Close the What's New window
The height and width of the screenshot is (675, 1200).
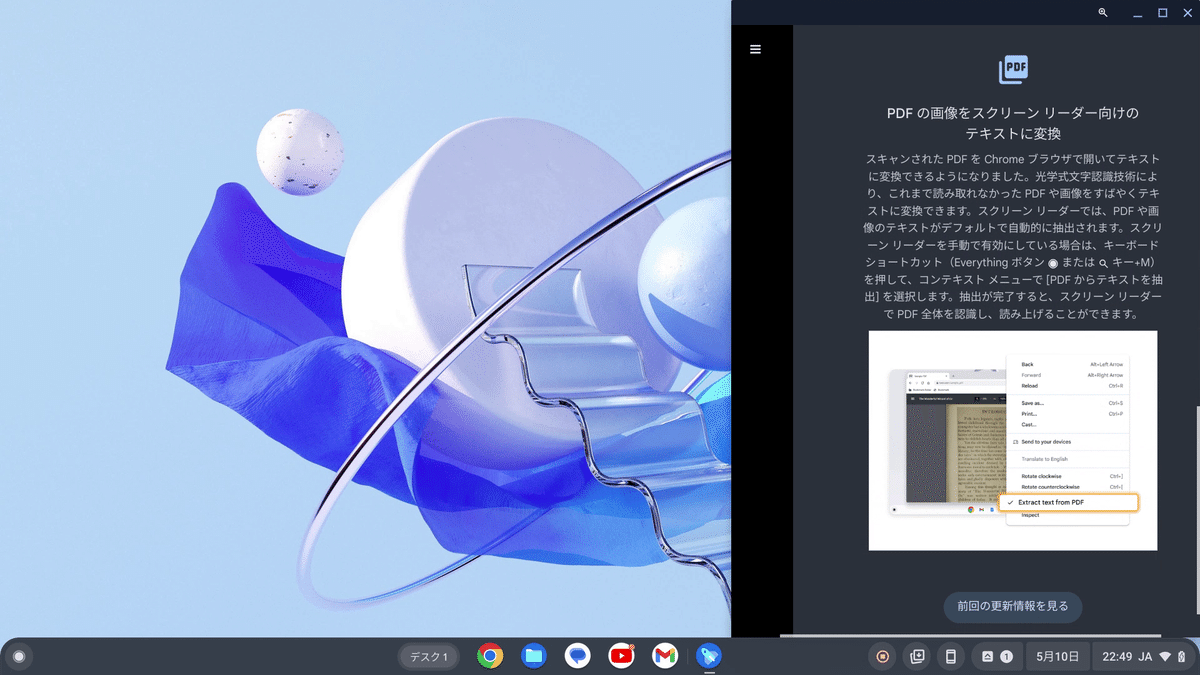tap(1187, 13)
